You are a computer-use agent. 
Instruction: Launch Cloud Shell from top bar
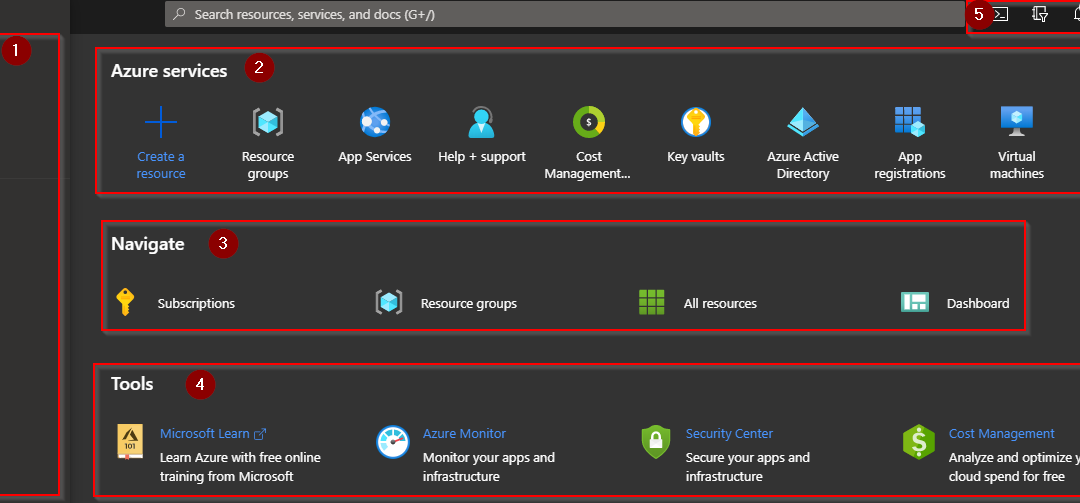(x=999, y=14)
